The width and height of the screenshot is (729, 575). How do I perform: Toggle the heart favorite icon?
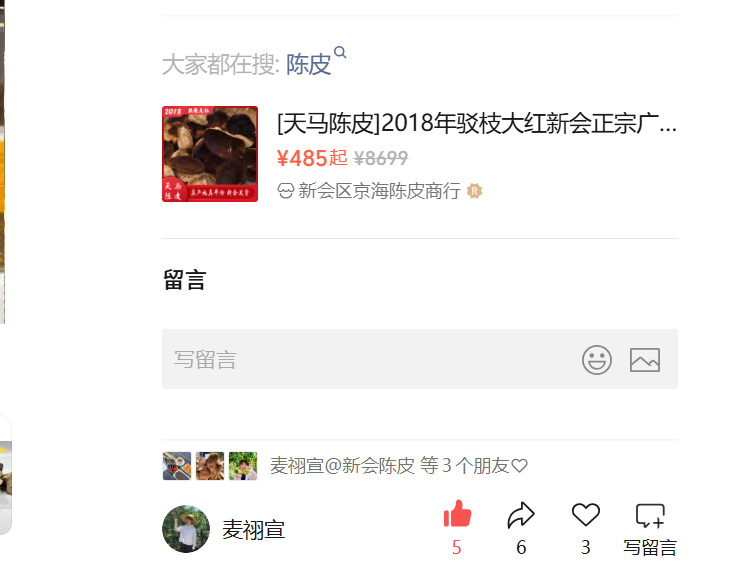coord(585,515)
